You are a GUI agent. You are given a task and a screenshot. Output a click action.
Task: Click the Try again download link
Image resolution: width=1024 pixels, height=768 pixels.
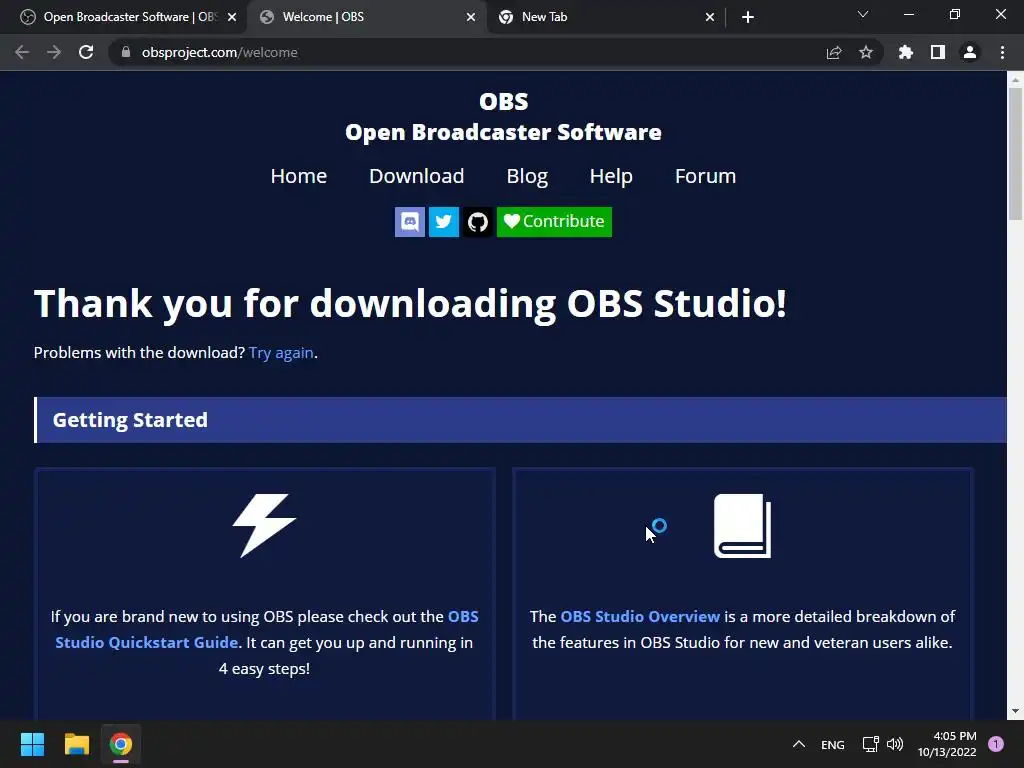[x=281, y=353]
